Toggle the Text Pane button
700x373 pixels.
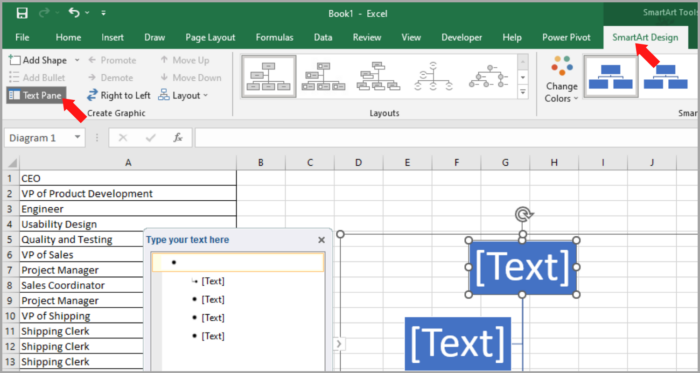tap(36, 95)
